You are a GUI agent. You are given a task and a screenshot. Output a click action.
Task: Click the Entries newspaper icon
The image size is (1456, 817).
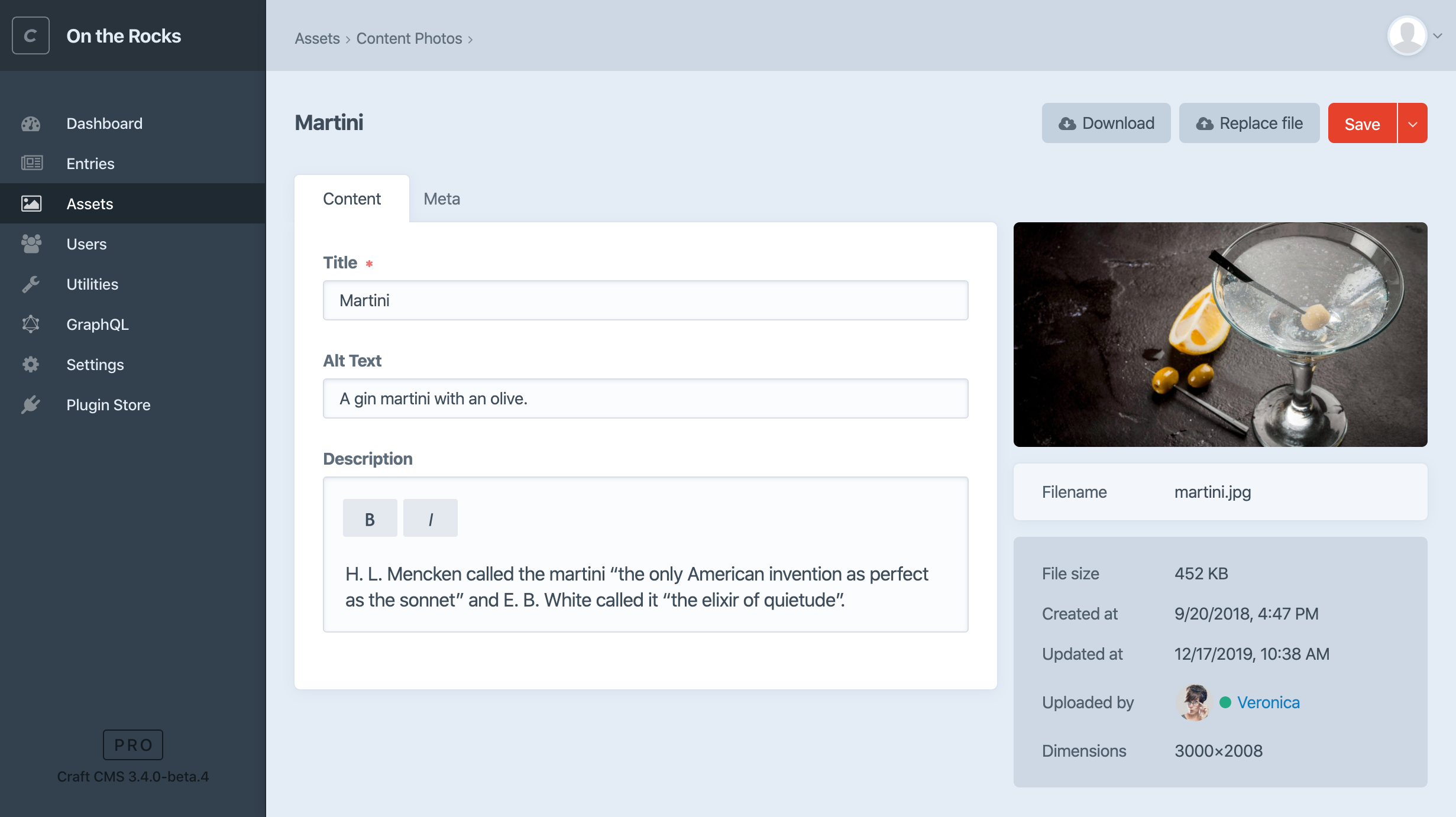(32, 163)
